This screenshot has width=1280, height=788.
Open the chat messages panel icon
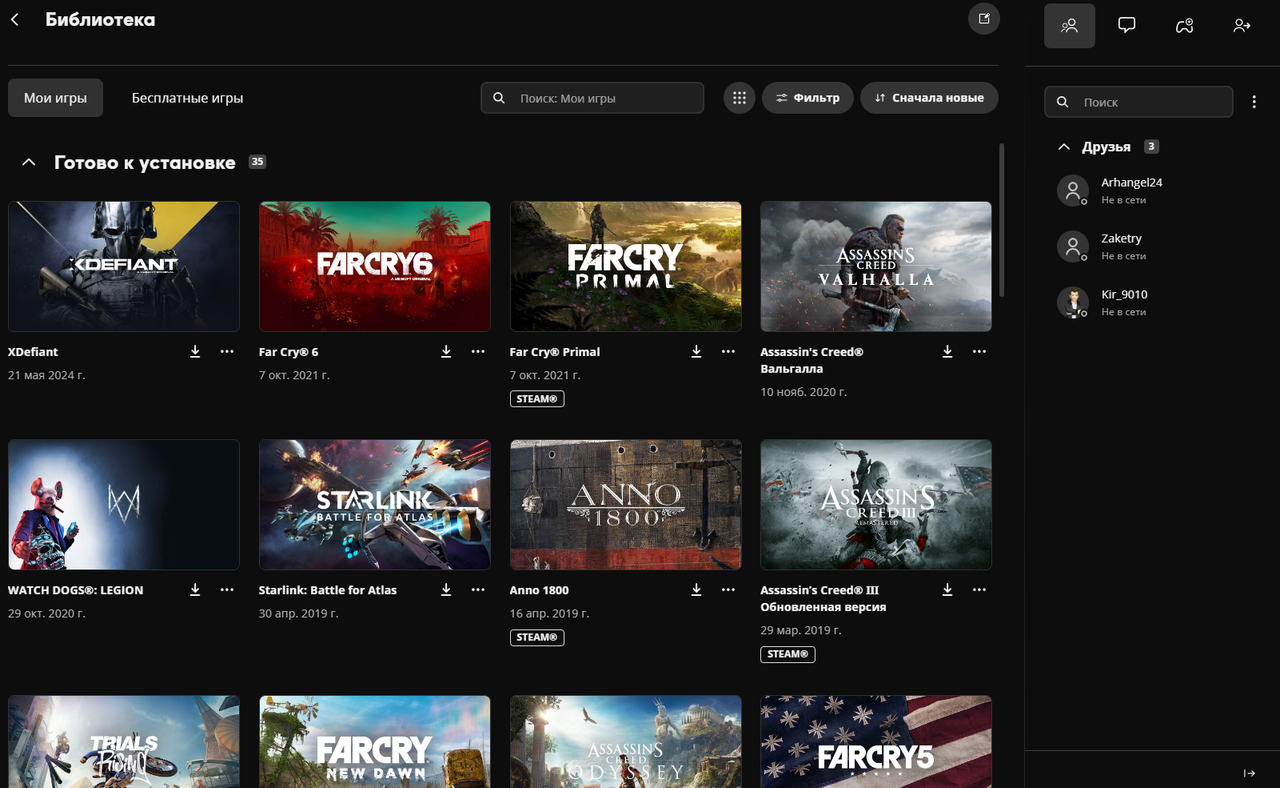(x=1127, y=26)
